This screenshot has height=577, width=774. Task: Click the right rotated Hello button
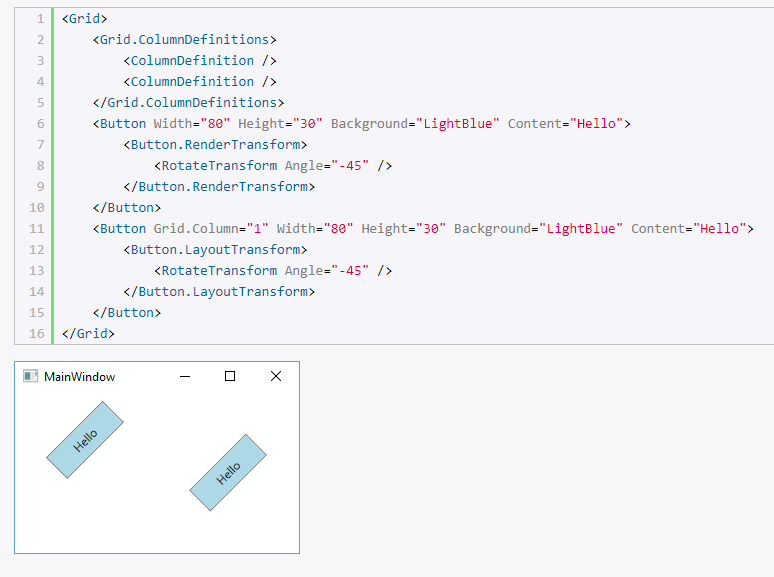point(228,473)
